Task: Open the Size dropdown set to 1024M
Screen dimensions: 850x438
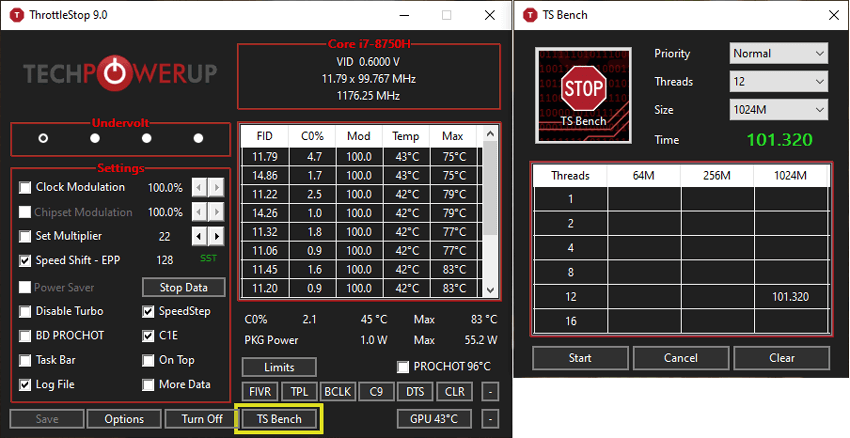Action: point(778,110)
